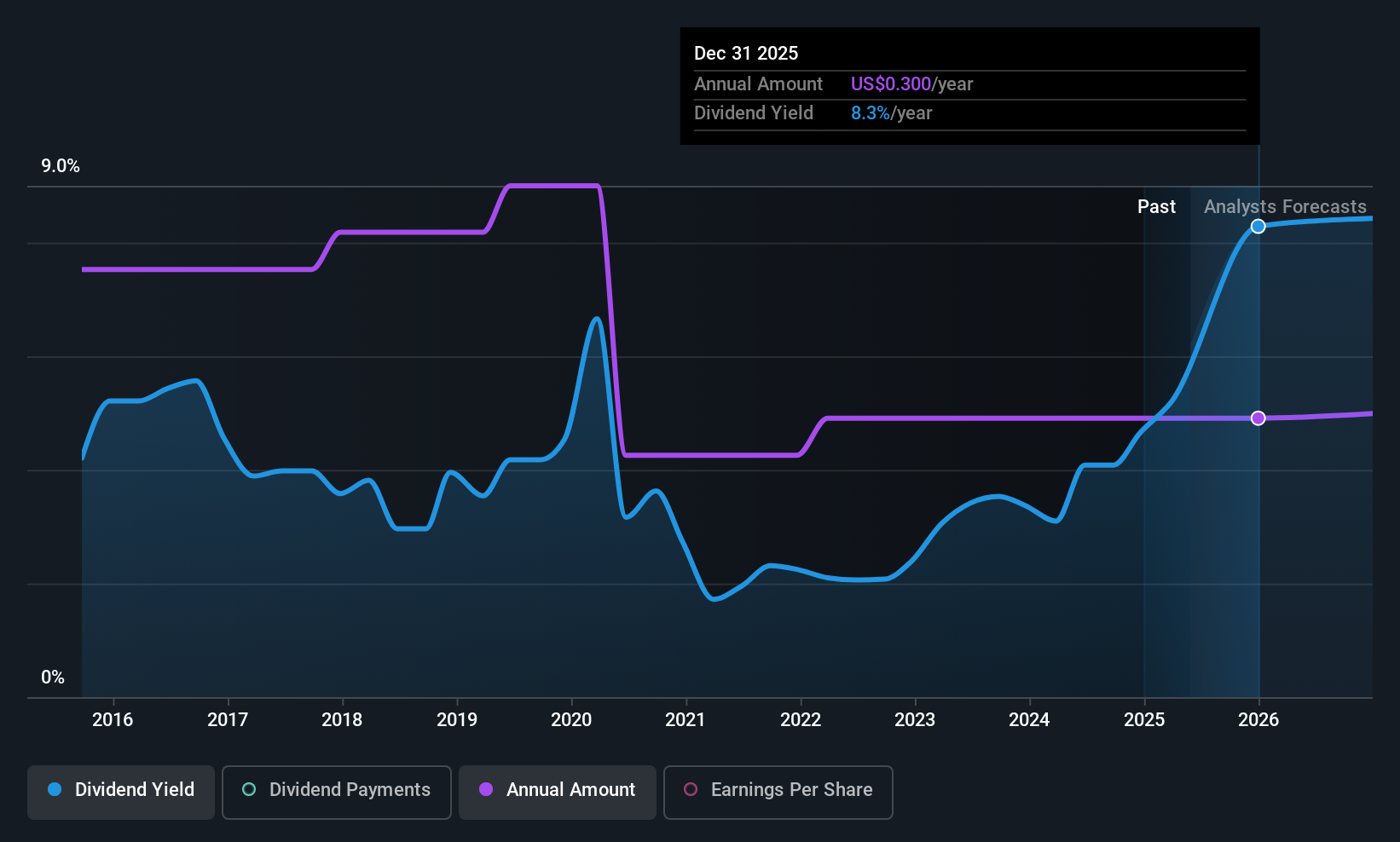
Task: Click the teal Dividend Payments legend circle
Action: pyautogui.click(x=249, y=789)
